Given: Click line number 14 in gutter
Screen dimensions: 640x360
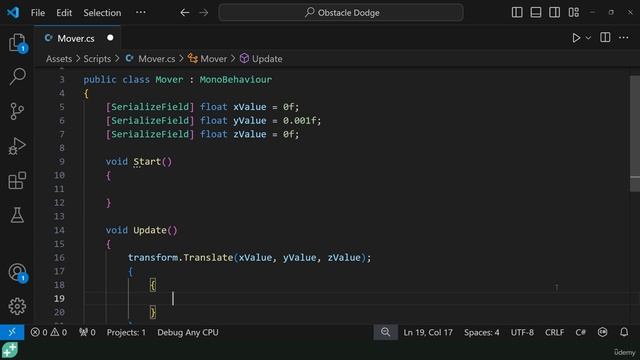Looking at the screenshot, I should point(59,230).
